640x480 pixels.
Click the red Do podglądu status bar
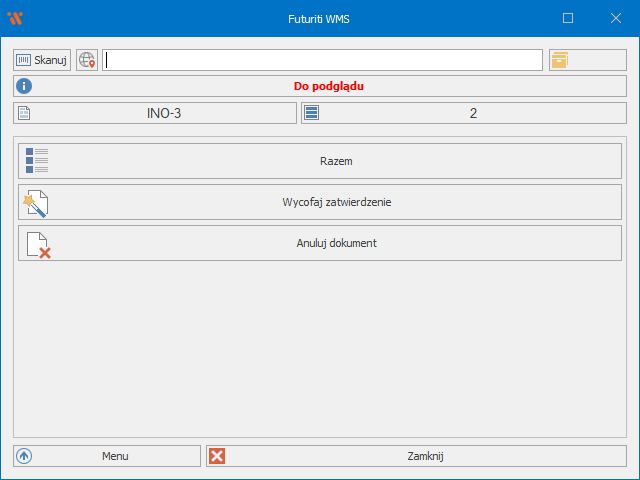[328, 86]
